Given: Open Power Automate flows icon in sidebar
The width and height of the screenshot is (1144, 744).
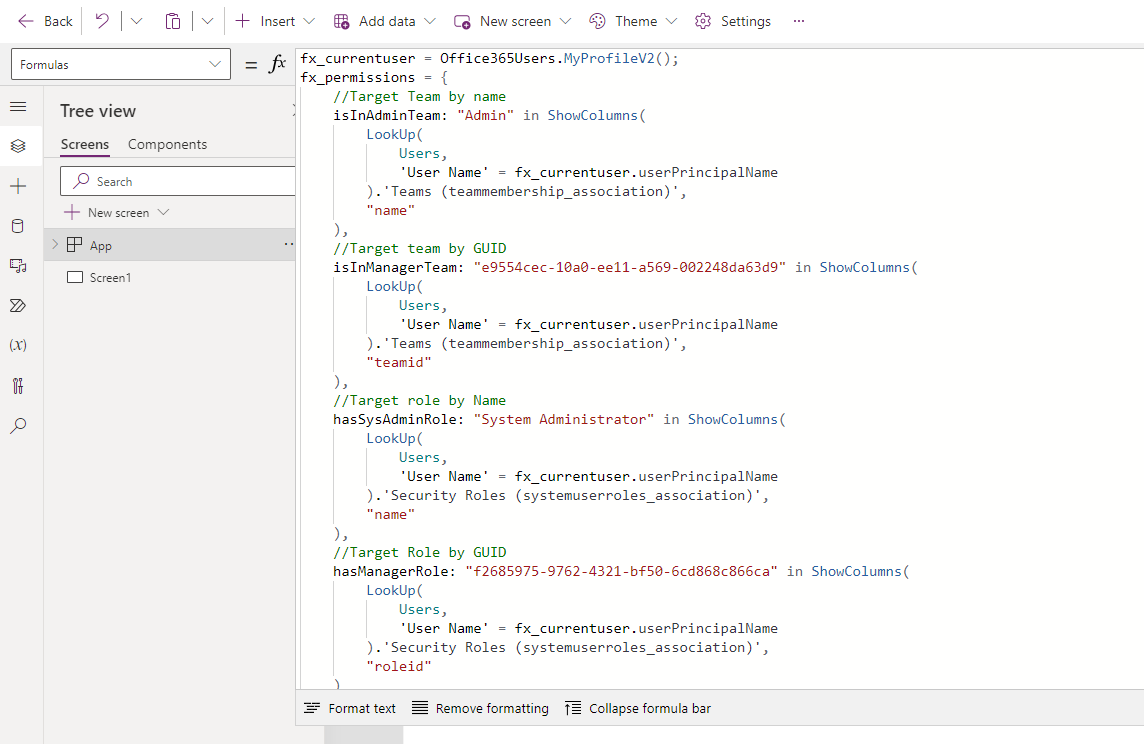Looking at the screenshot, I should pyautogui.click(x=18, y=305).
